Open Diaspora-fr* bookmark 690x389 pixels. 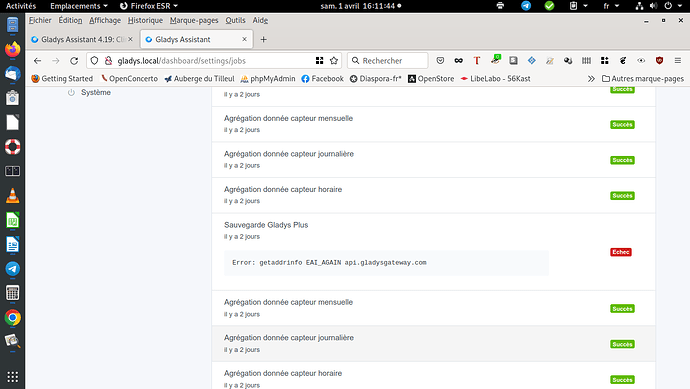click(x=376, y=78)
